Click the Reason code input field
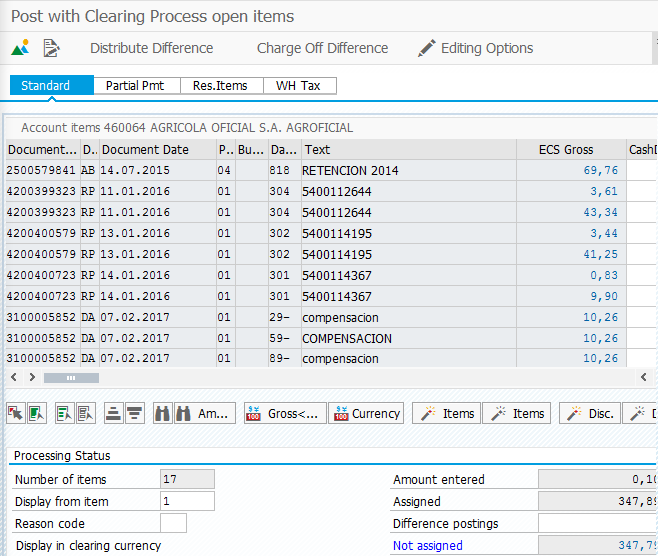Image resolution: width=658 pixels, height=556 pixels. [173, 523]
